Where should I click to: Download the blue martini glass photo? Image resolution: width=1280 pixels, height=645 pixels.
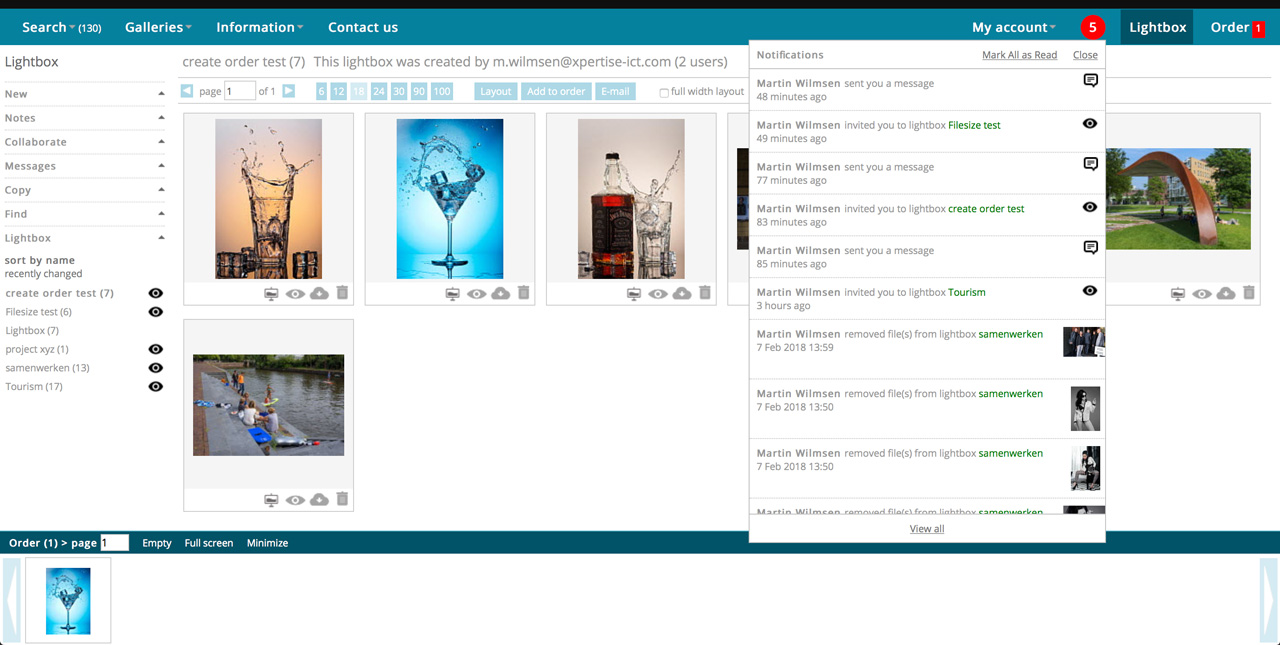(x=501, y=293)
